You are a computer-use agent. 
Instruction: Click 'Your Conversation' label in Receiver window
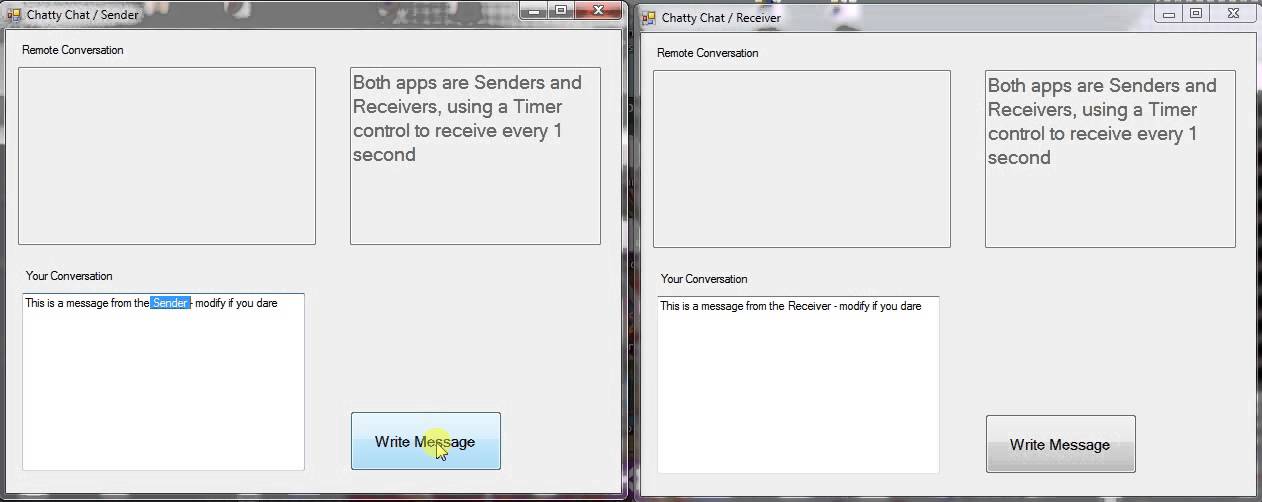tap(704, 279)
